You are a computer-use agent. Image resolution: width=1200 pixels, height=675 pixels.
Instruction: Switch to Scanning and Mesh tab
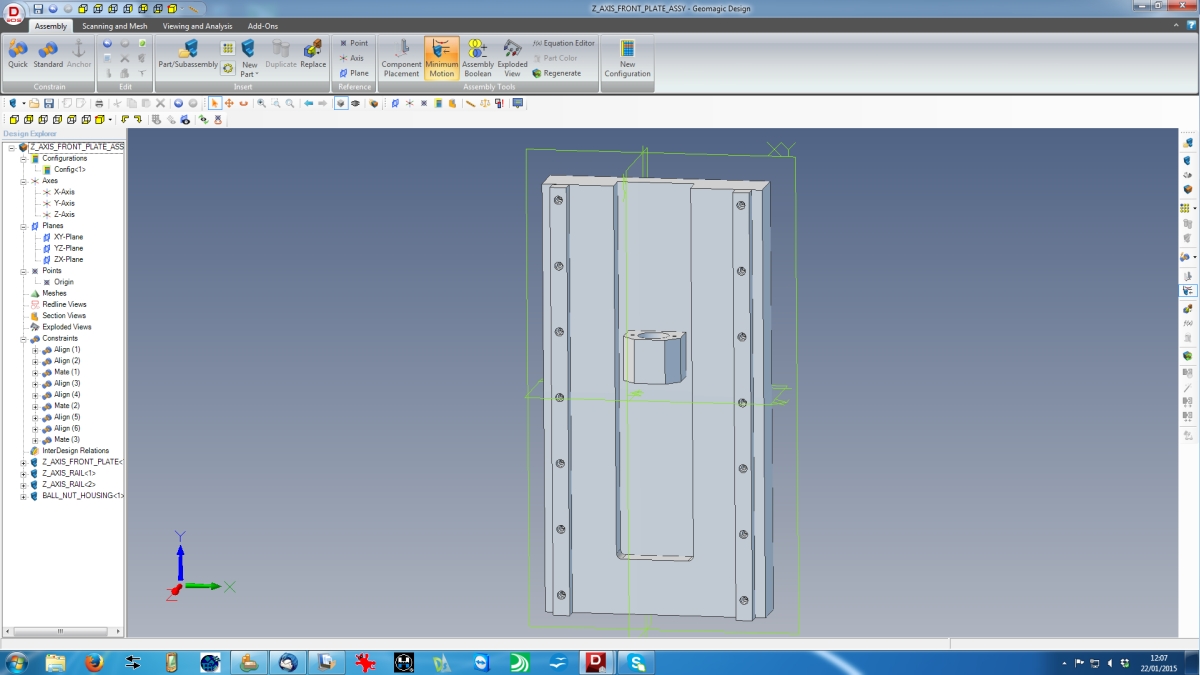(114, 26)
